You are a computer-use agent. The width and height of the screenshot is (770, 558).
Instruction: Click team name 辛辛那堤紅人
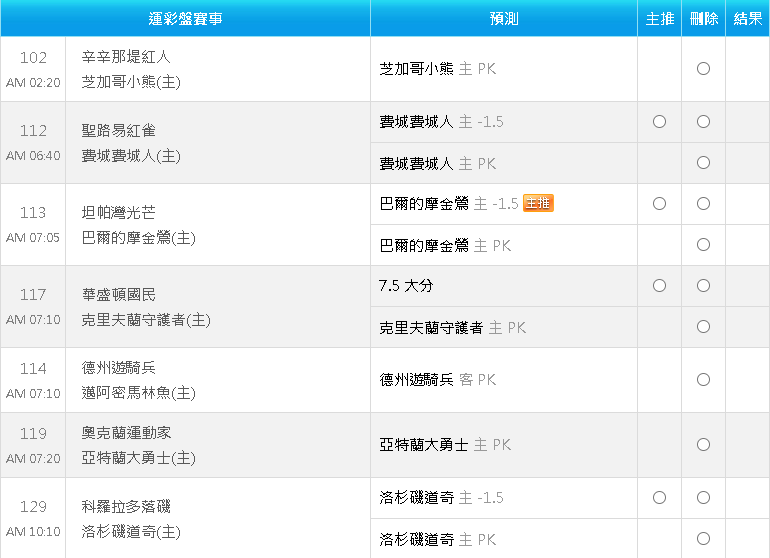[126, 57]
